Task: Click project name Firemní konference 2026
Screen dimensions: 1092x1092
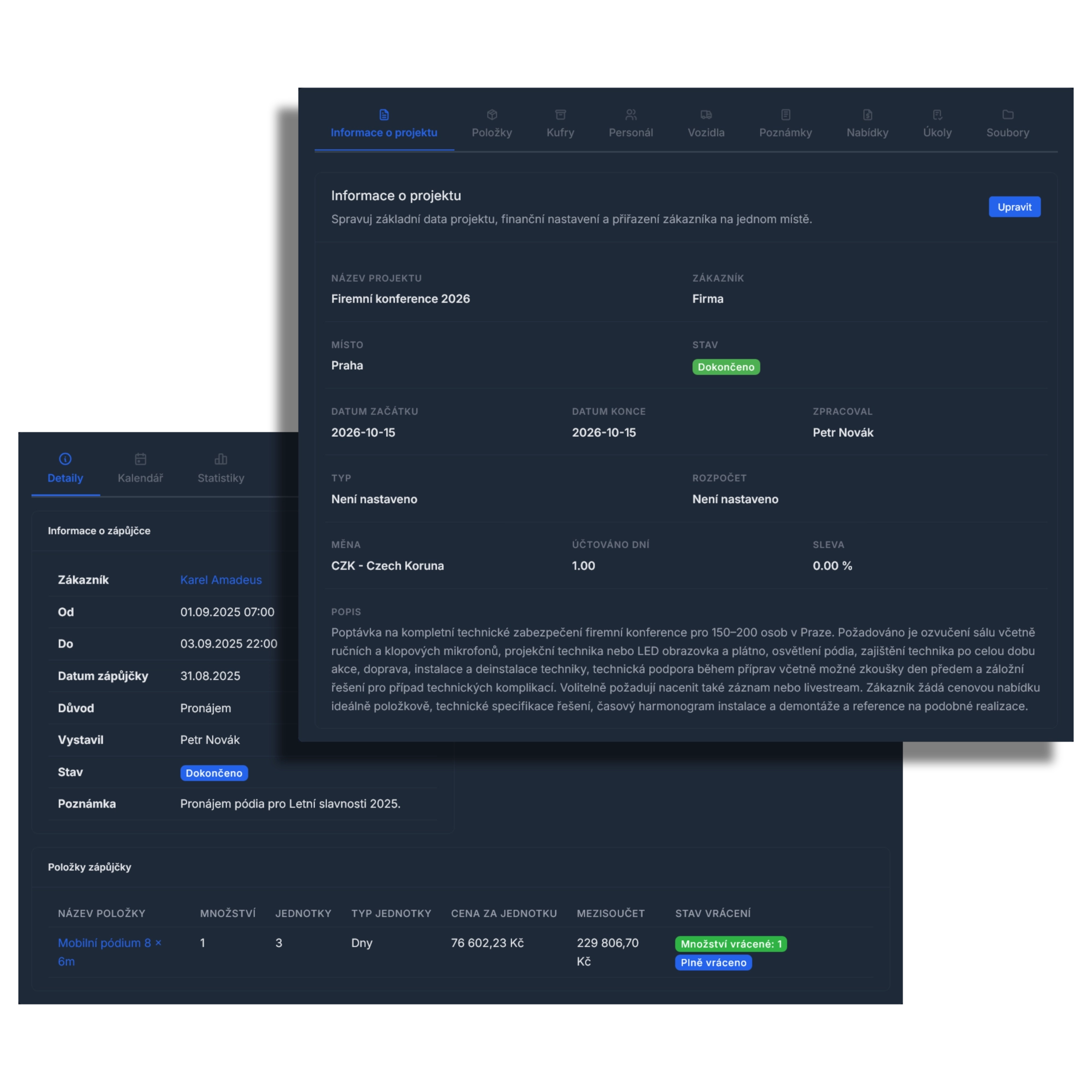Action: 400,299
